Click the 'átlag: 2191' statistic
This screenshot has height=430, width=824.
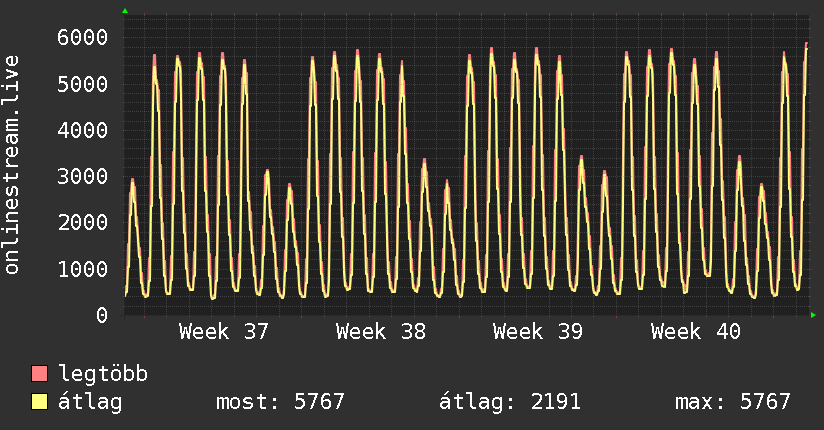(x=510, y=402)
